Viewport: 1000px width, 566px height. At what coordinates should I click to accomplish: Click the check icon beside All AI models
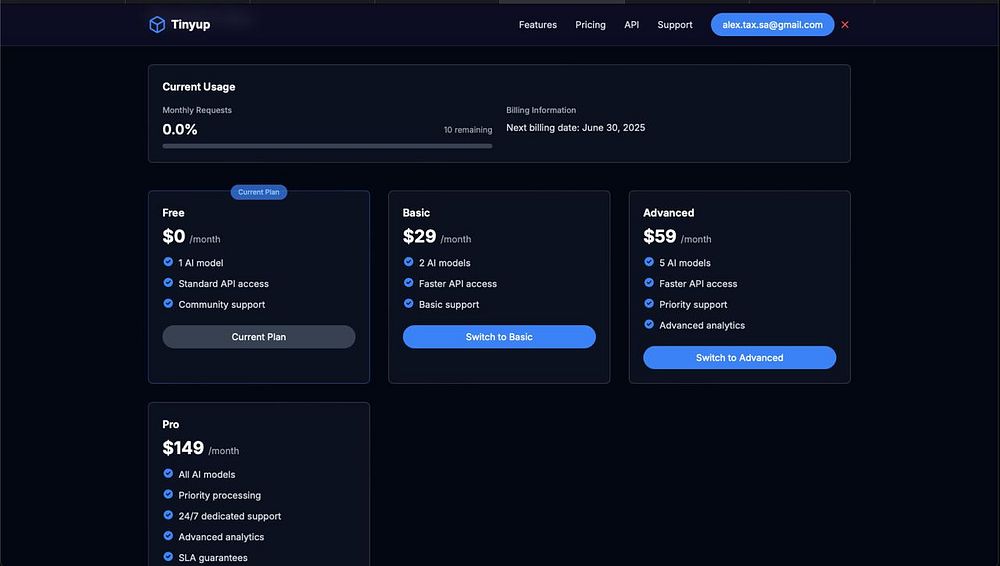pyautogui.click(x=168, y=473)
